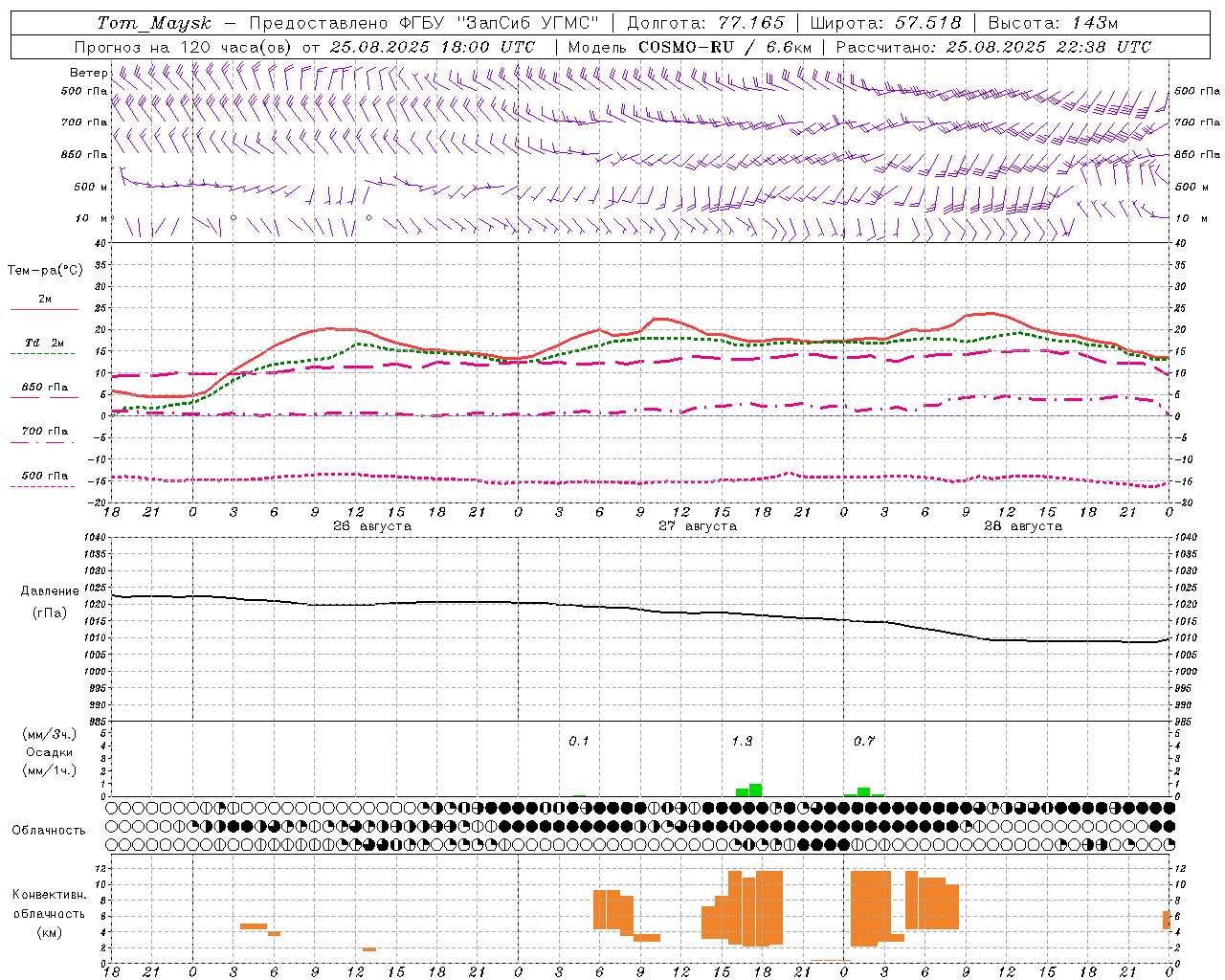The height and width of the screenshot is (980, 1225).
Task: Click the 28 августа date label
Action: [1023, 526]
